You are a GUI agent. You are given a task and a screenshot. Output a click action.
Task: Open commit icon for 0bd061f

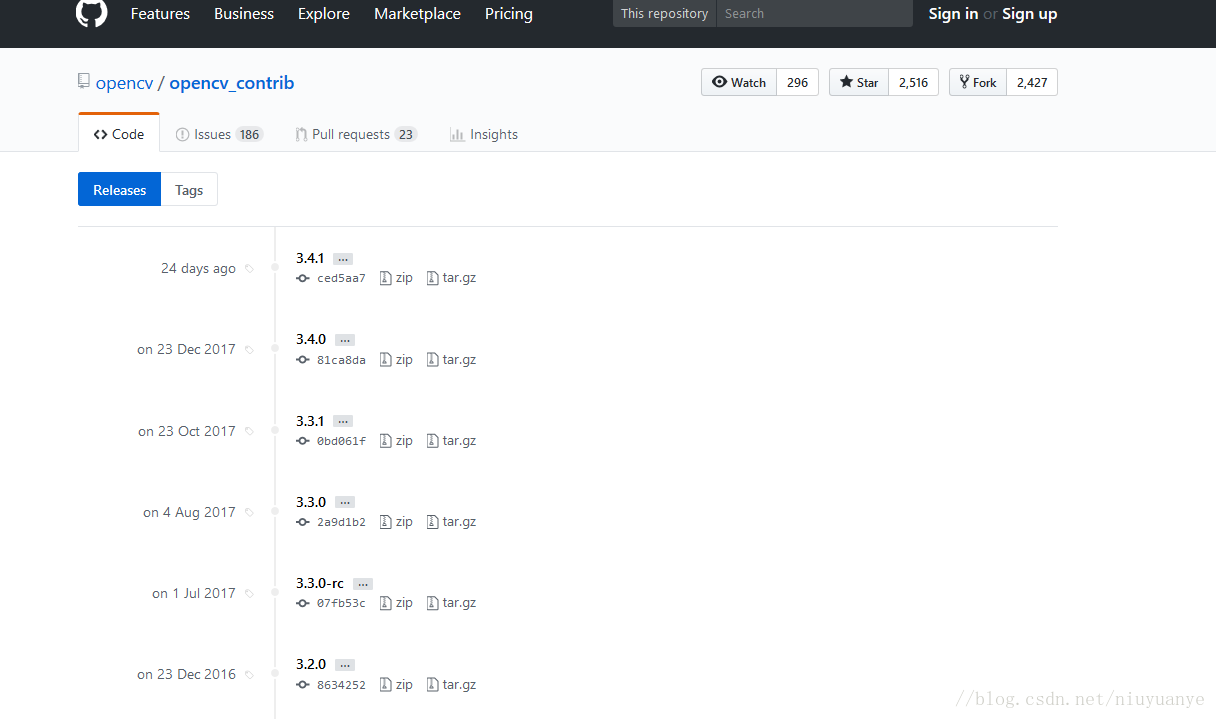coord(303,441)
